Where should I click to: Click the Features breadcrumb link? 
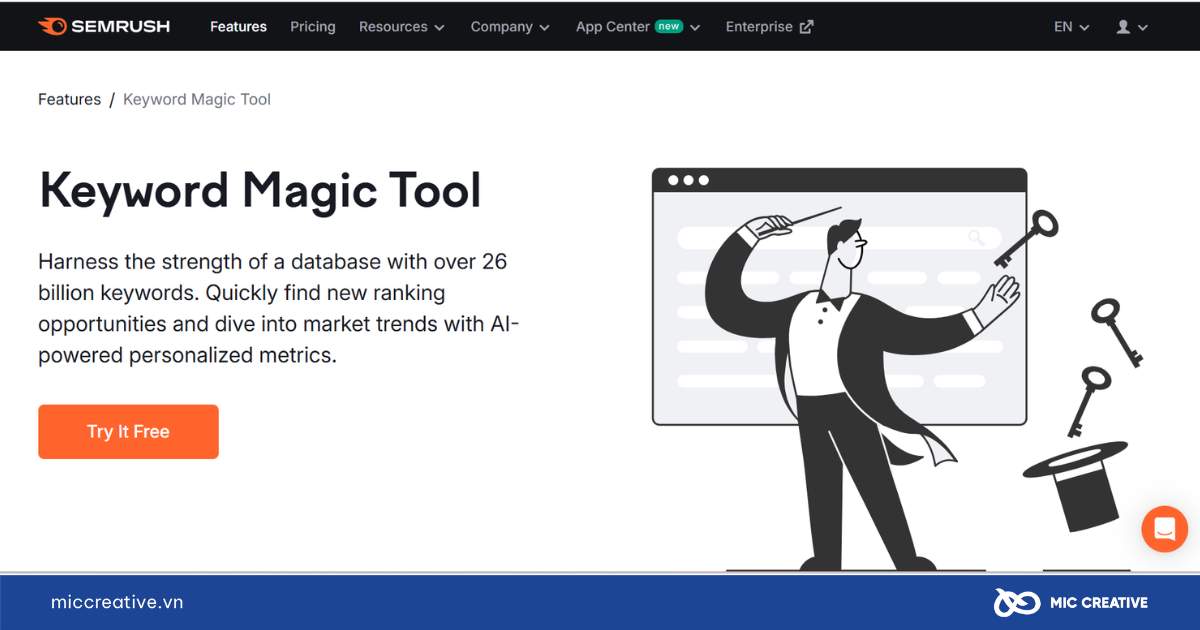(69, 99)
